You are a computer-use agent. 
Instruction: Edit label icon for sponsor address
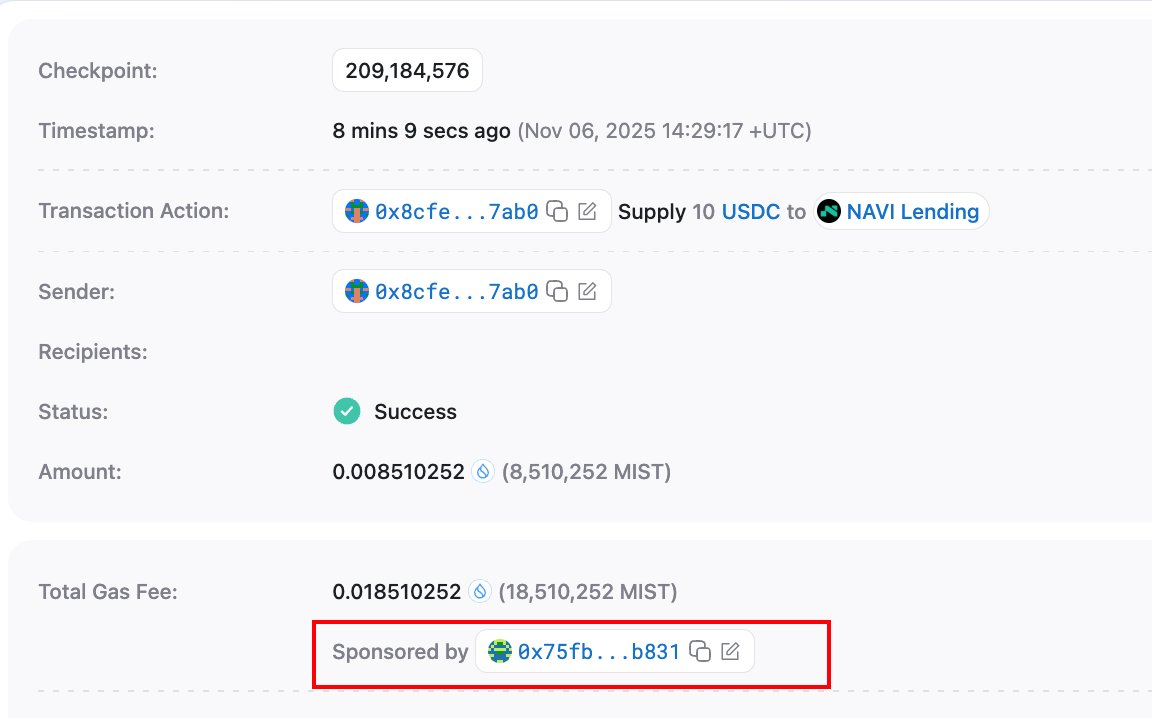730,651
